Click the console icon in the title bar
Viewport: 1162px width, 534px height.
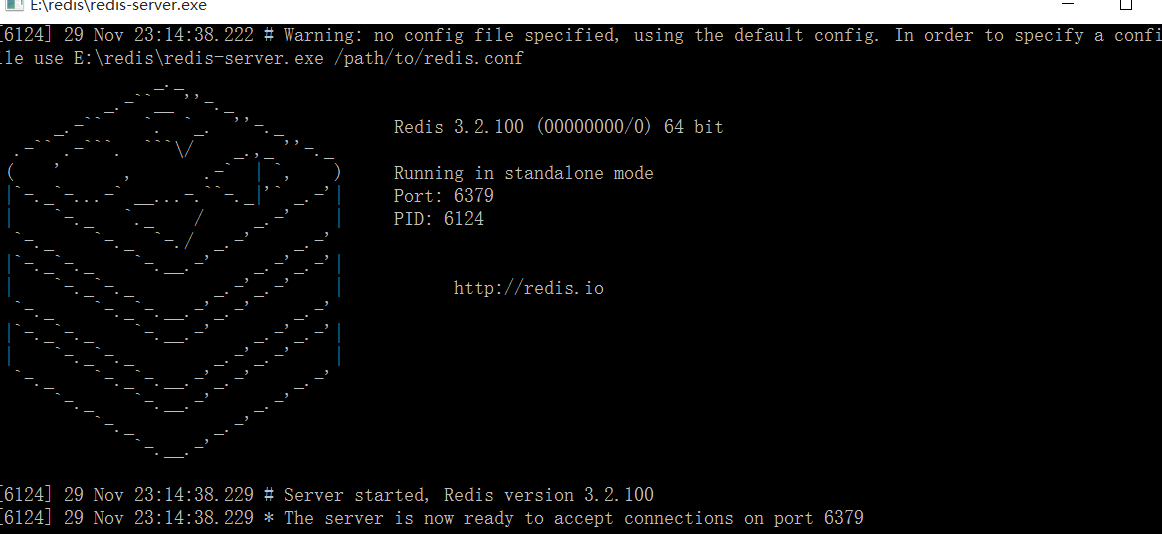[x=14, y=5]
